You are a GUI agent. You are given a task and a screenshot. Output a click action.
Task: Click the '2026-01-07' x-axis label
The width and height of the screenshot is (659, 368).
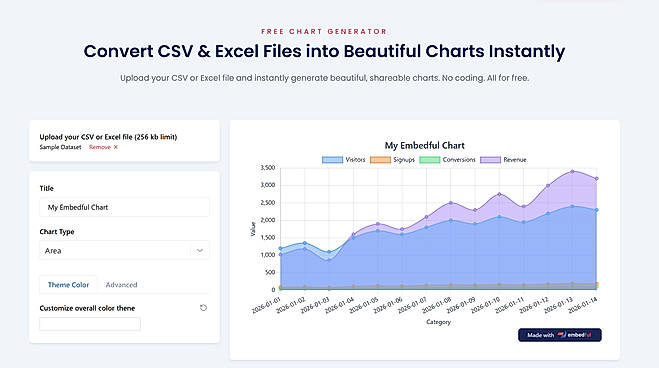coord(412,305)
